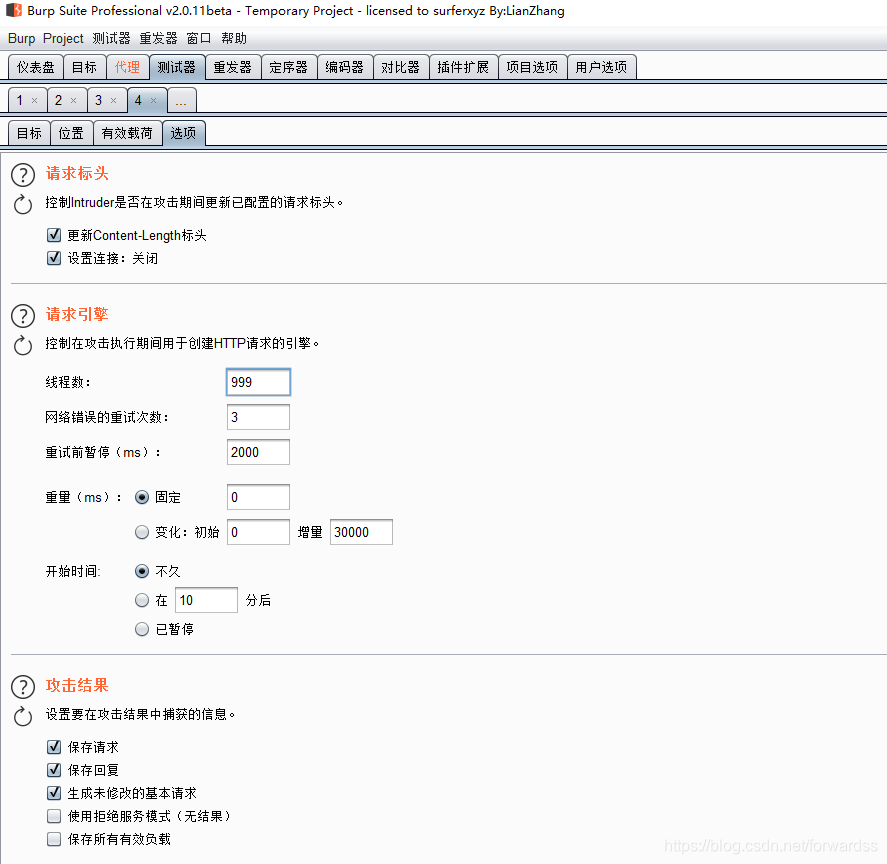Switch to 重发器 main tab
Screen dimensions: 887x864
(232, 67)
